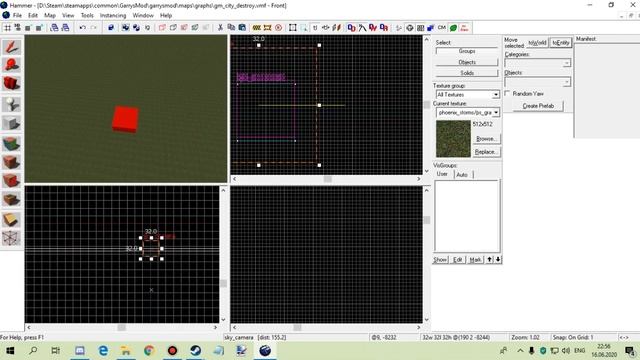Click the Copy icon in toolbar
This screenshot has height=360, width=640.
[x=231, y=28]
